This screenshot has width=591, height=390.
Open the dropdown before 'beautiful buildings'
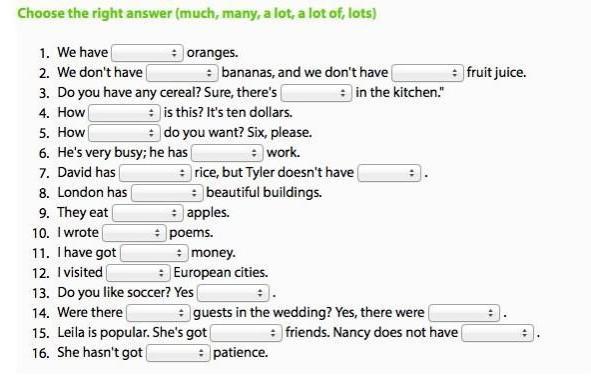167,193
